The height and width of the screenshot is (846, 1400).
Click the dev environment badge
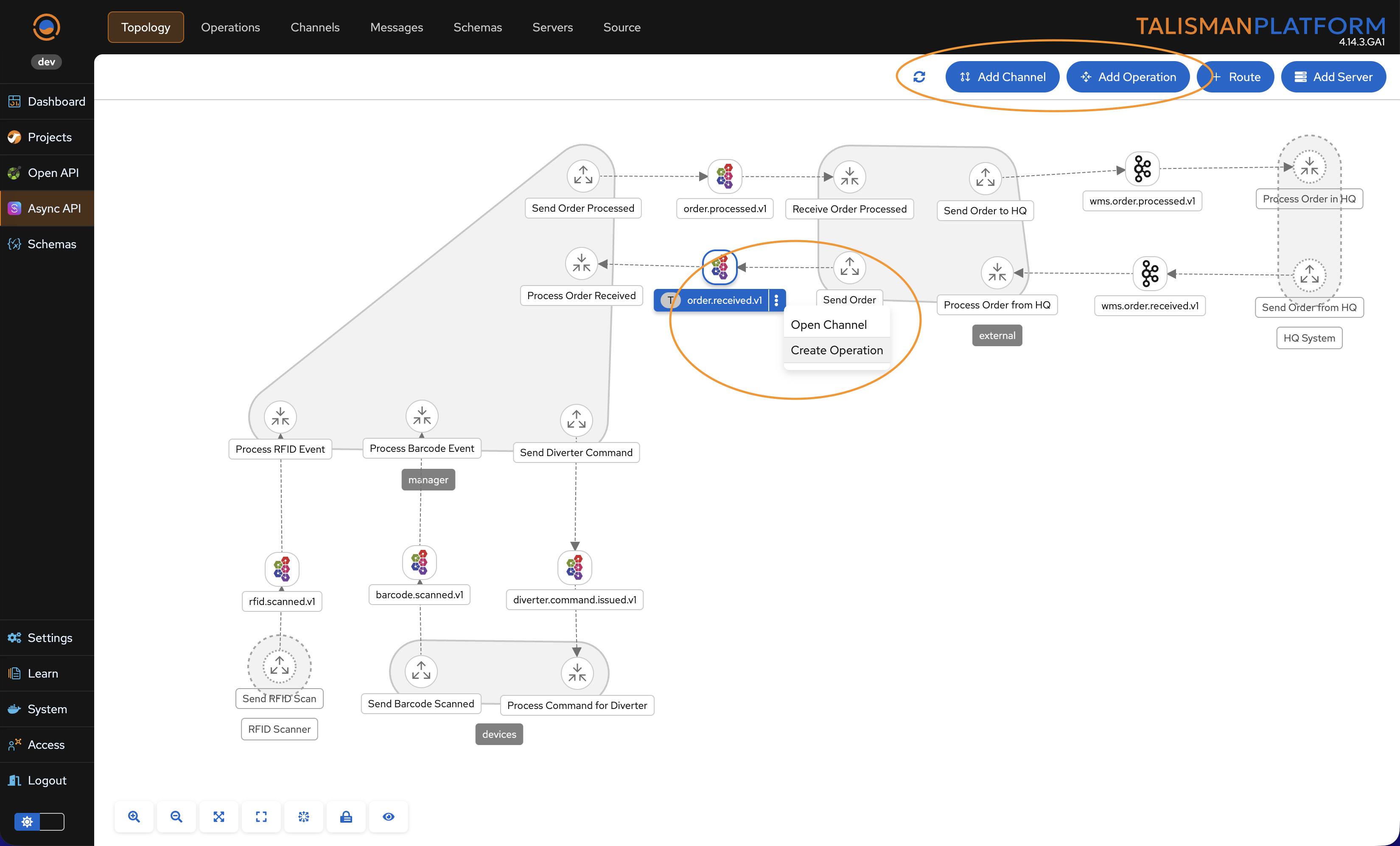coord(46,62)
